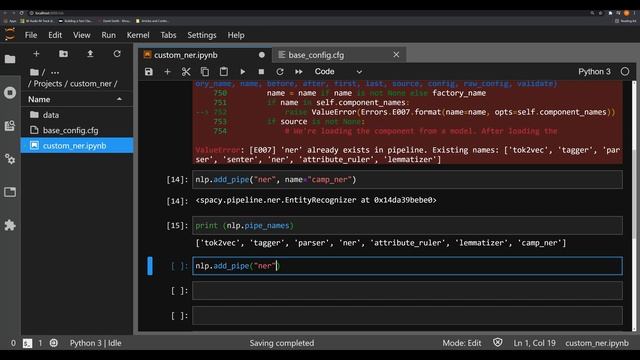
Task: Run the selected cell
Action: tap(243, 72)
